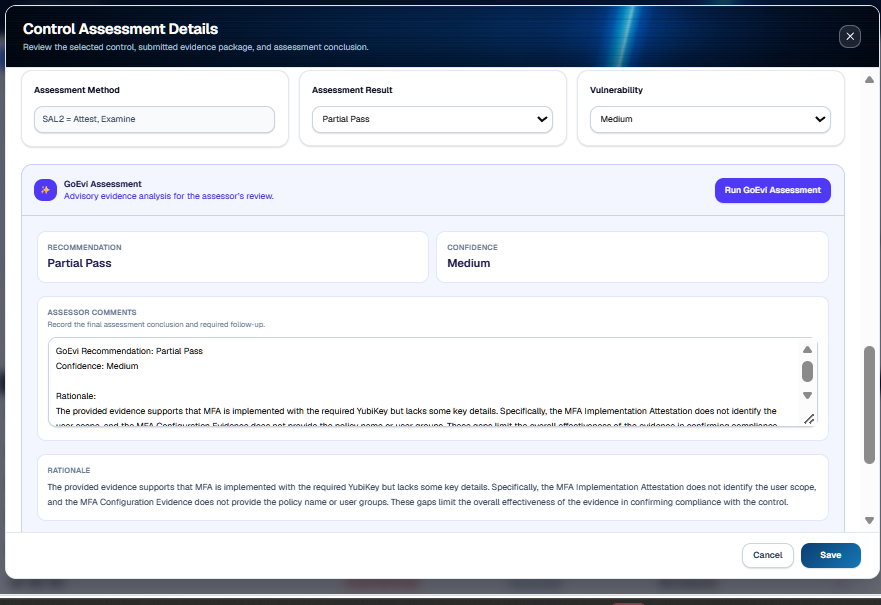Click the RATIONALE section label
The height and width of the screenshot is (605, 881).
click(x=69, y=470)
